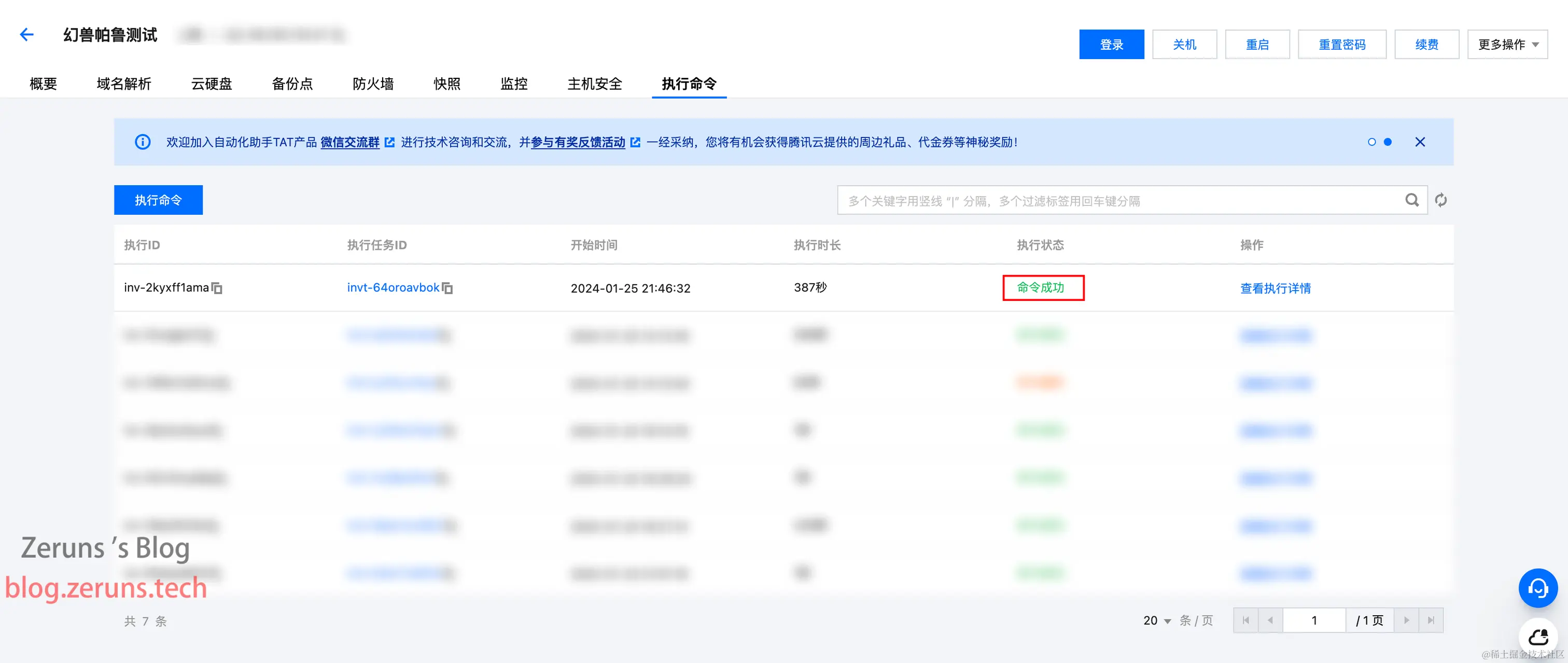Focus the keyword filter search field
This screenshot has height=663, width=1568.
pos(1120,200)
